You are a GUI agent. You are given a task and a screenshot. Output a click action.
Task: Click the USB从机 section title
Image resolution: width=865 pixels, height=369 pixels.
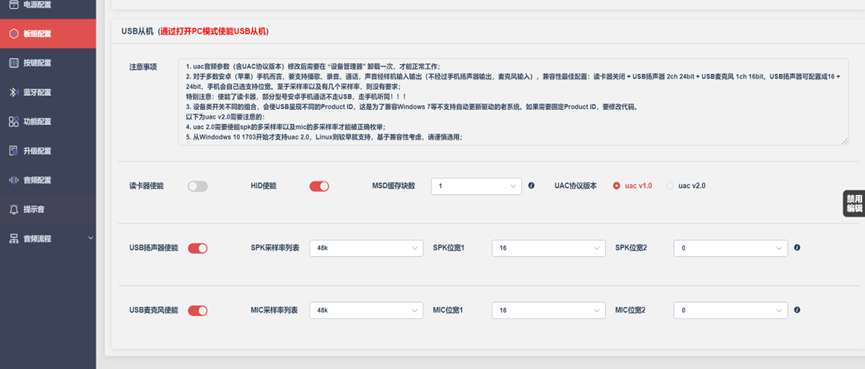pos(137,32)
